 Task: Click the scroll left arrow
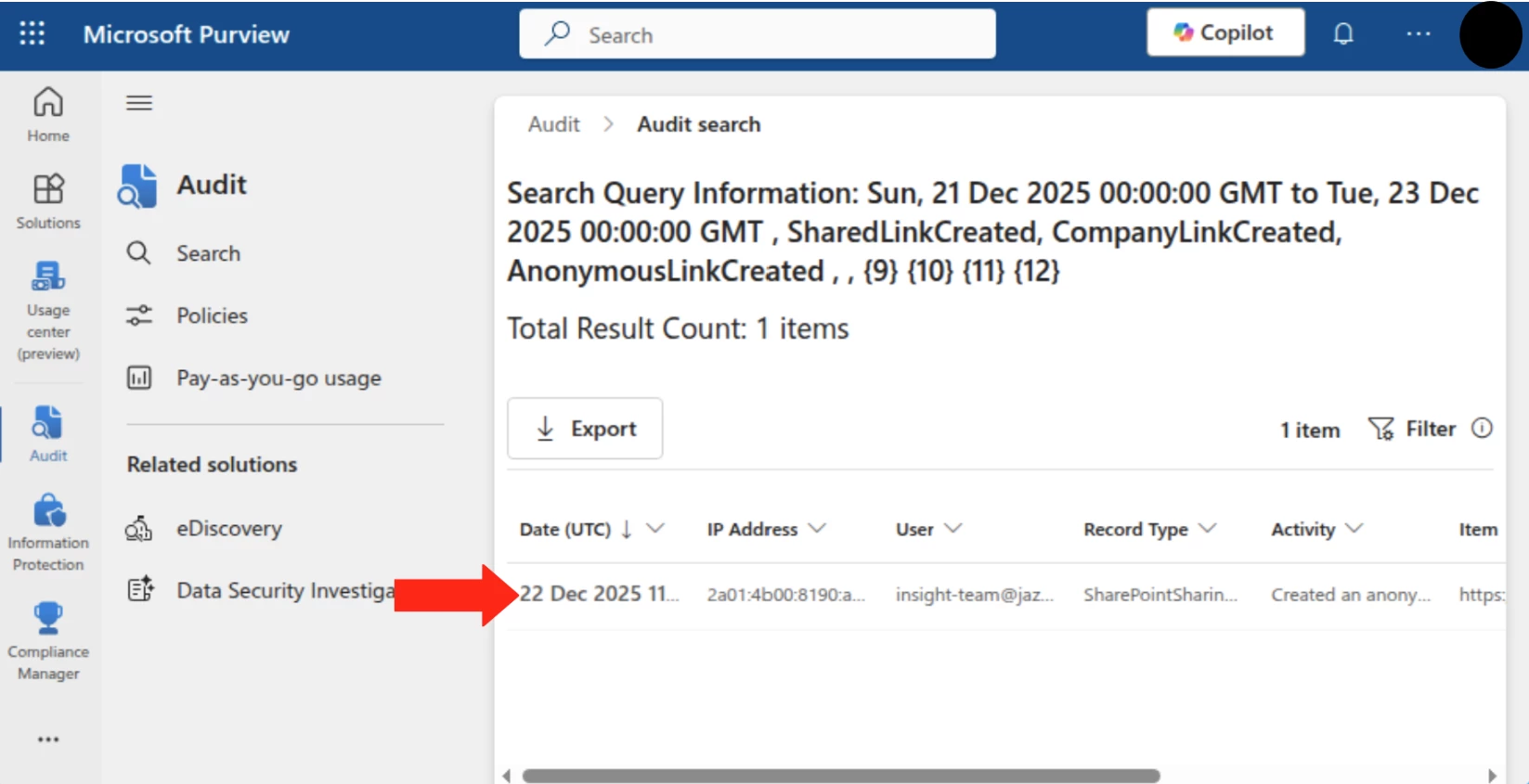coord(507,776)
